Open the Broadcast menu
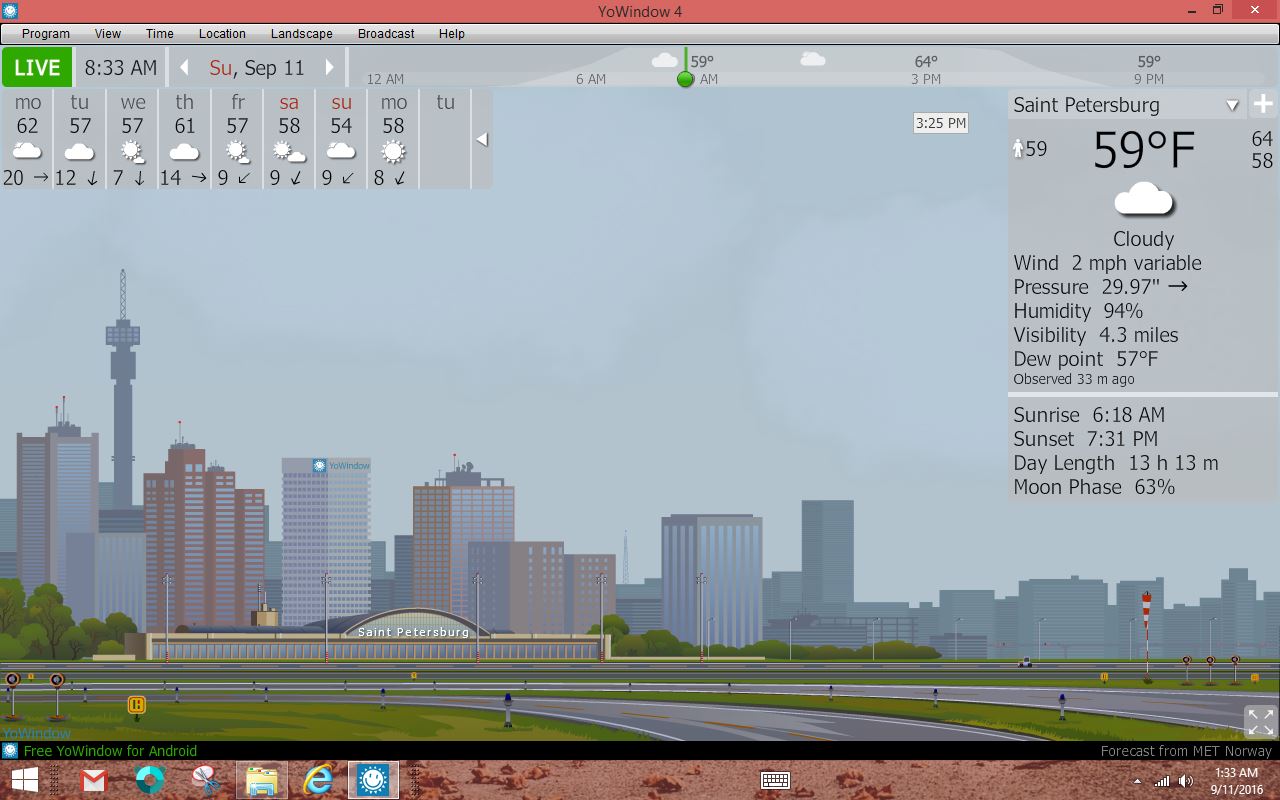This screenshot has height=800, width=1280. 386,33
